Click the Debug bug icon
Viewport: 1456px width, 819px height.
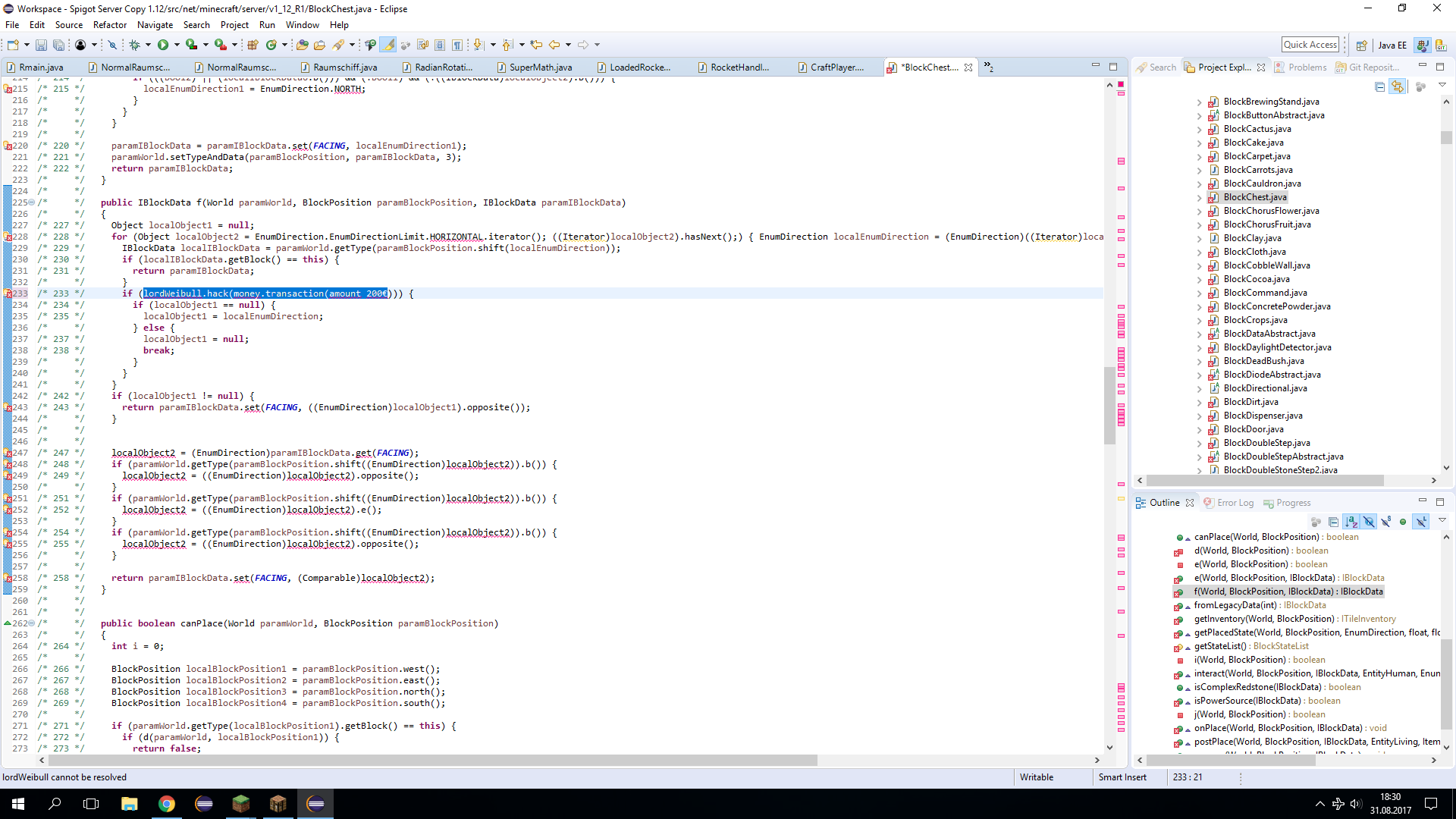(135, 45)
